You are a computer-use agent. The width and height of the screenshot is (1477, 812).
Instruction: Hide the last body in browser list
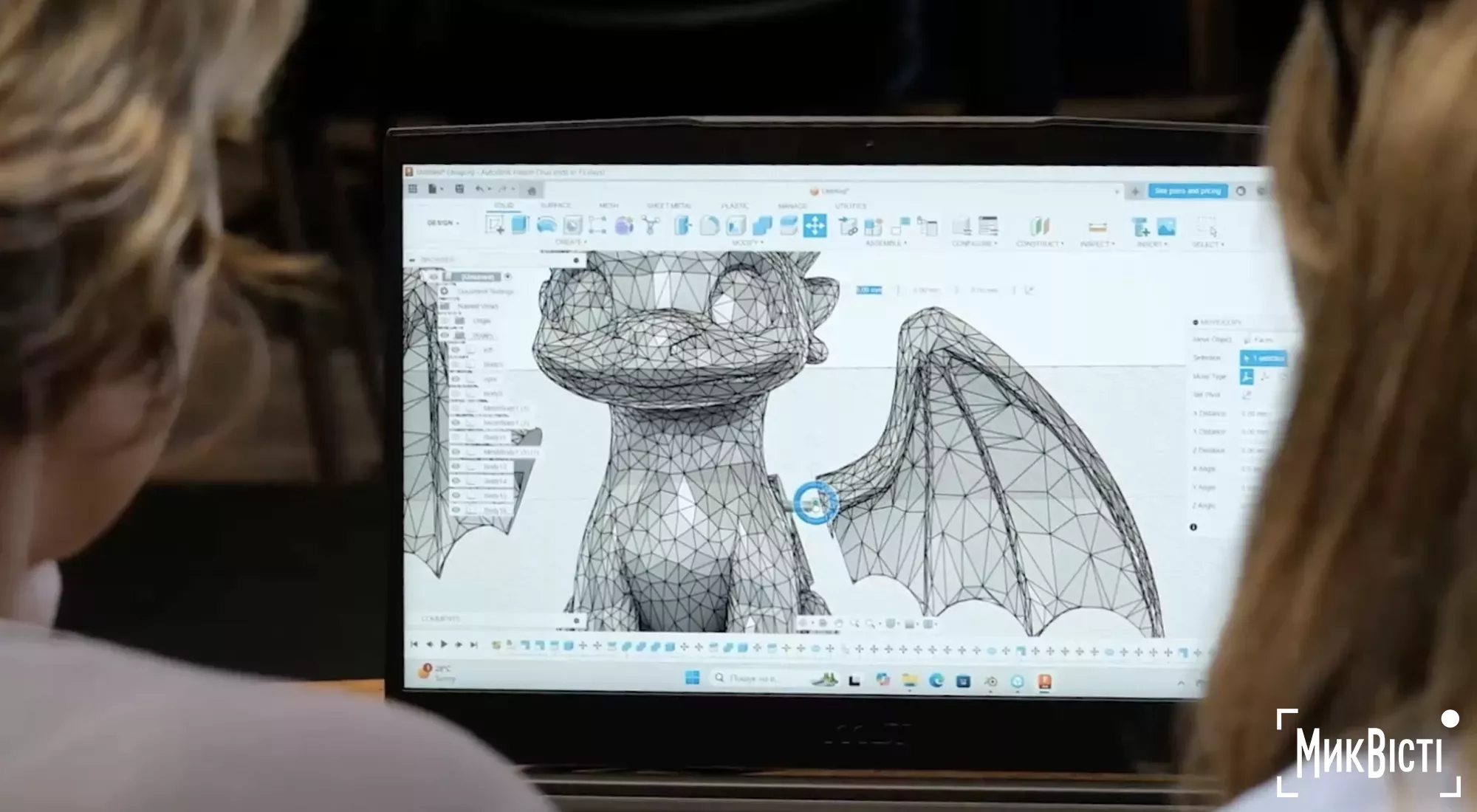[456, 509]
